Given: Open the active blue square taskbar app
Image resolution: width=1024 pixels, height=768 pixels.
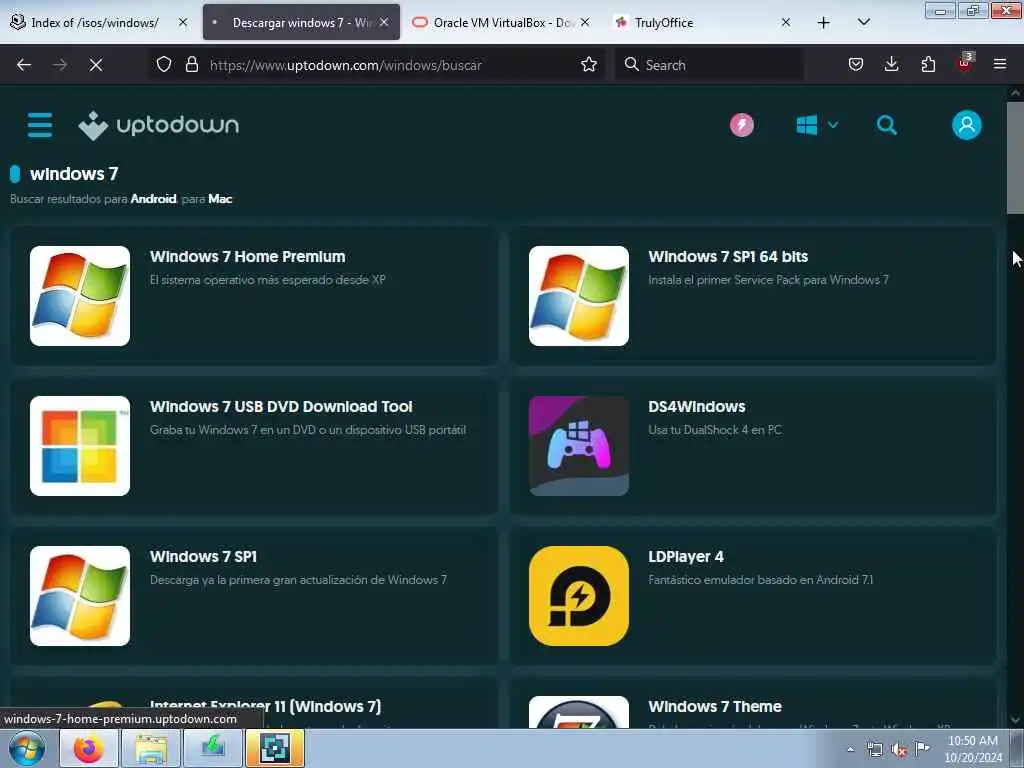Looking at the screenshot, I should 275,748.
